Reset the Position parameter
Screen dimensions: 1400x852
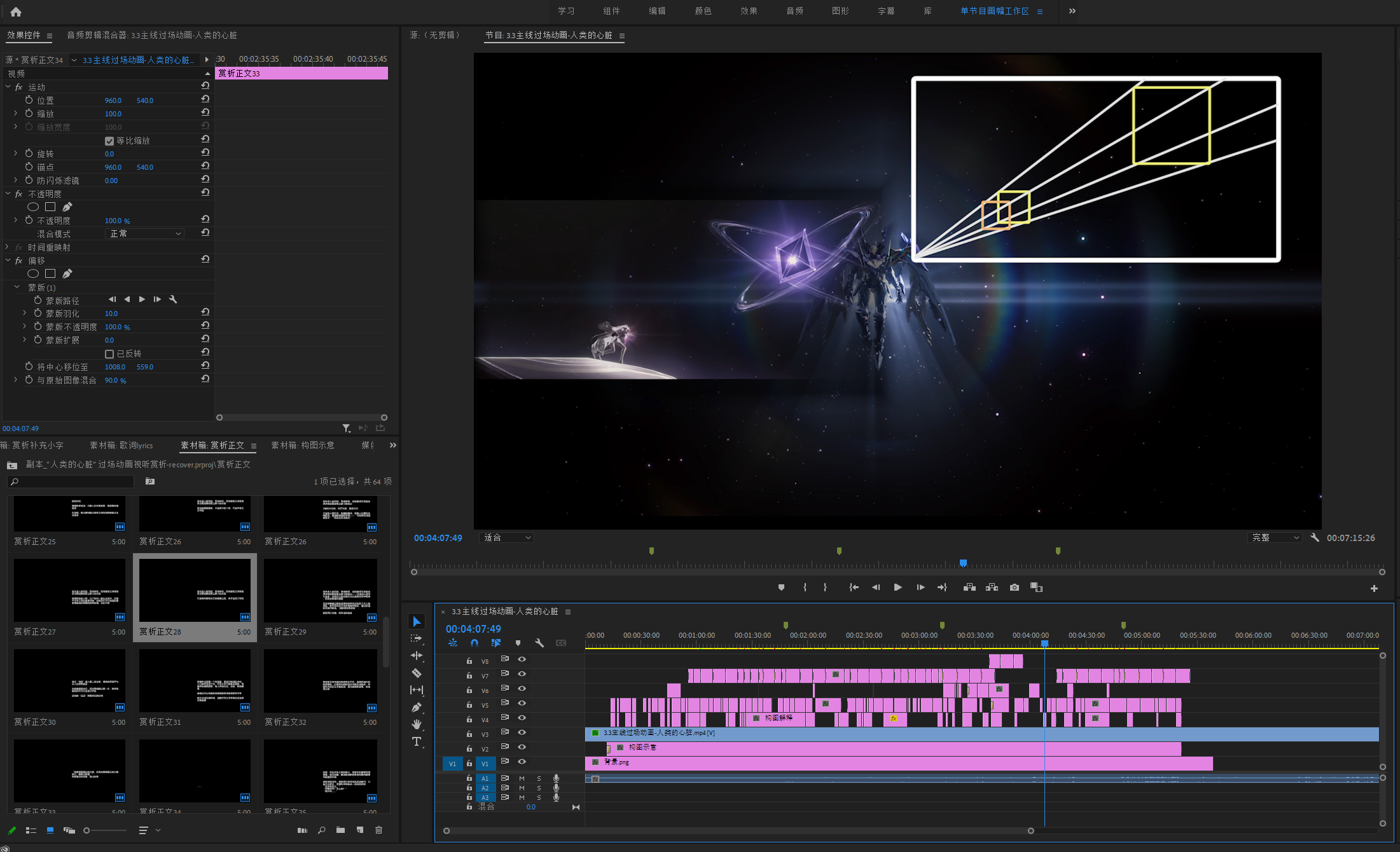[x=205, y=99]
